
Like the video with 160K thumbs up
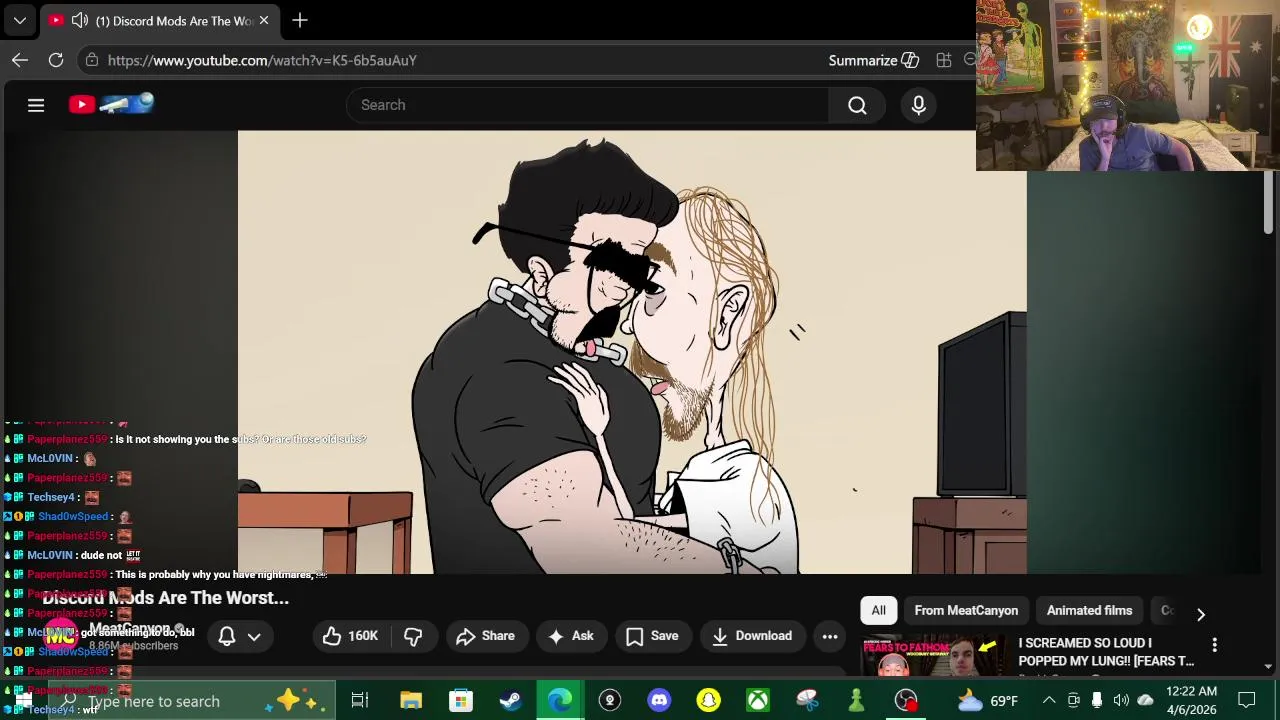tap(349, 636)
